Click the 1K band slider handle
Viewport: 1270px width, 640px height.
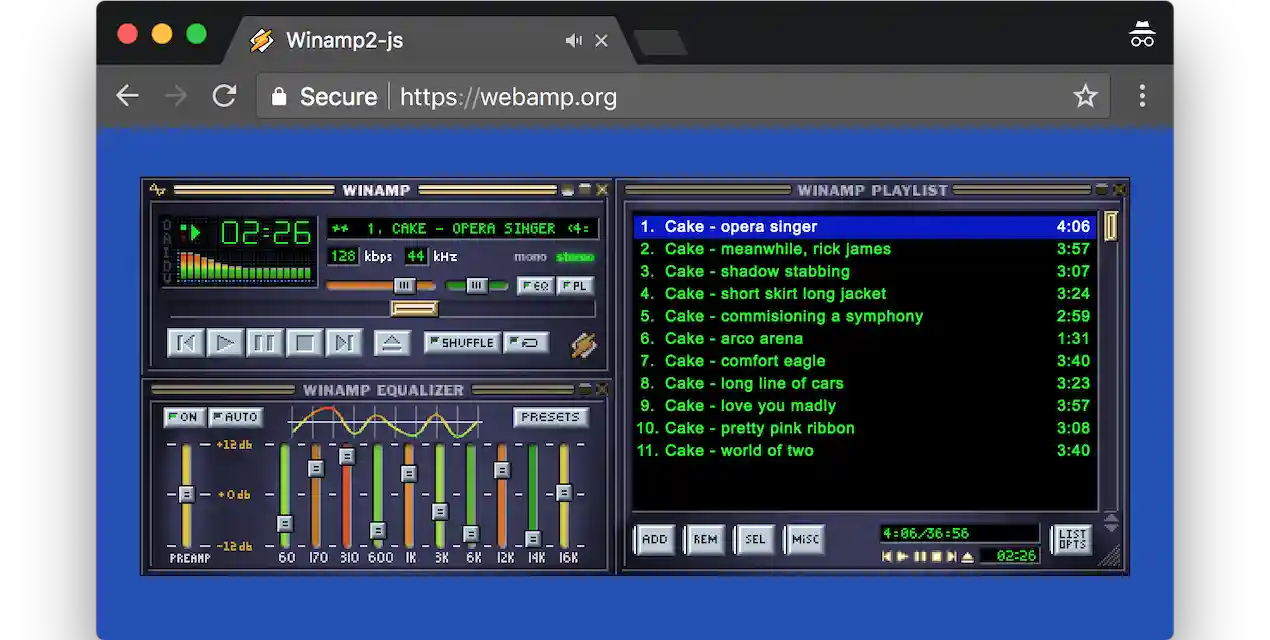pos(409,474)
